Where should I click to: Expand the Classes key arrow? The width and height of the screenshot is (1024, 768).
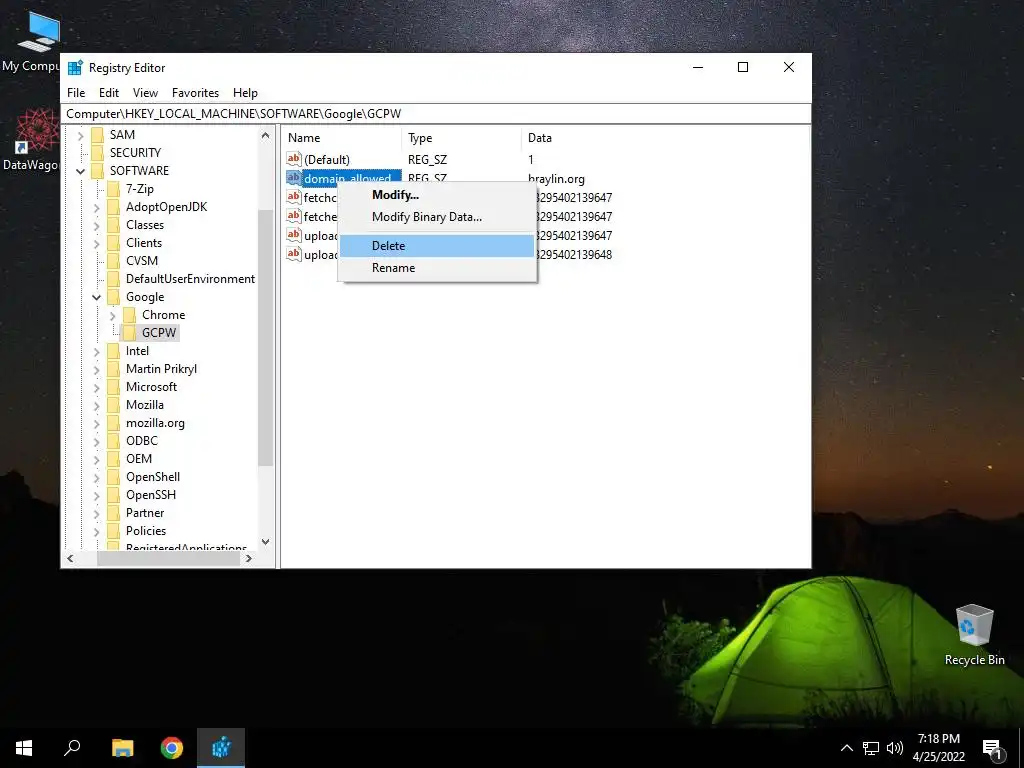pos(97,225)
